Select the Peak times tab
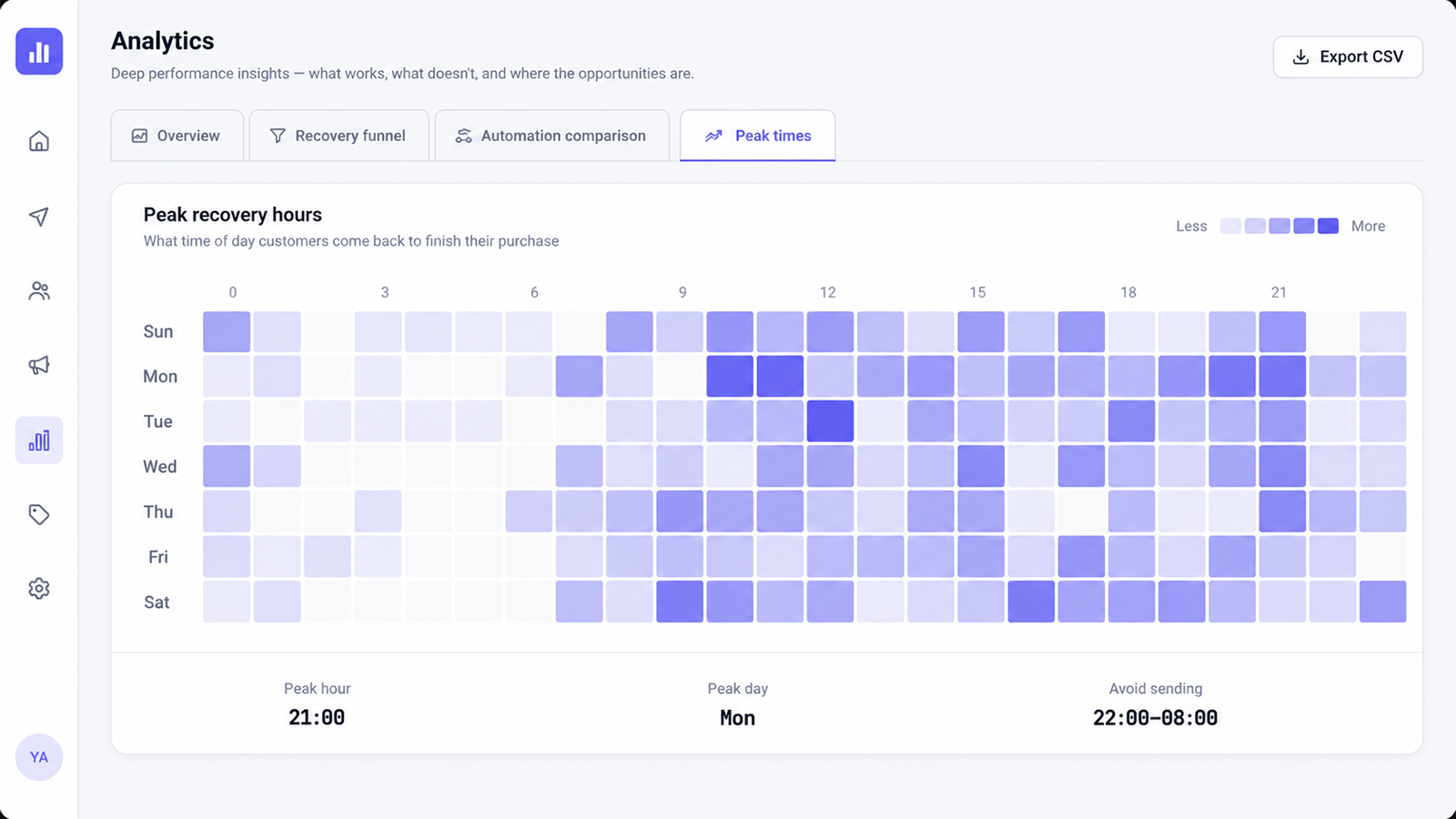1456x819 pixels. 757,136
